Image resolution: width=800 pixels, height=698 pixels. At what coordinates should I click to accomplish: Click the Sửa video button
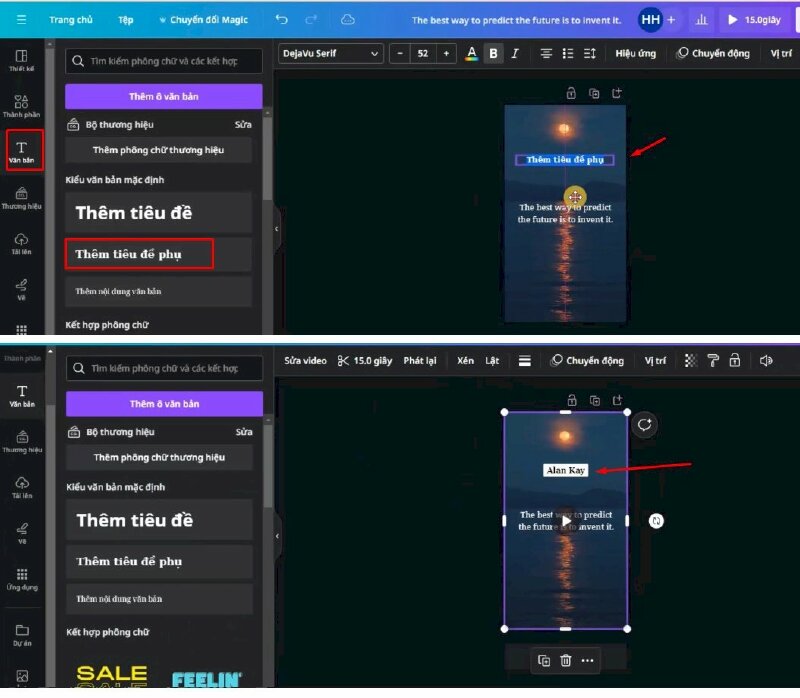coord(305,361)
